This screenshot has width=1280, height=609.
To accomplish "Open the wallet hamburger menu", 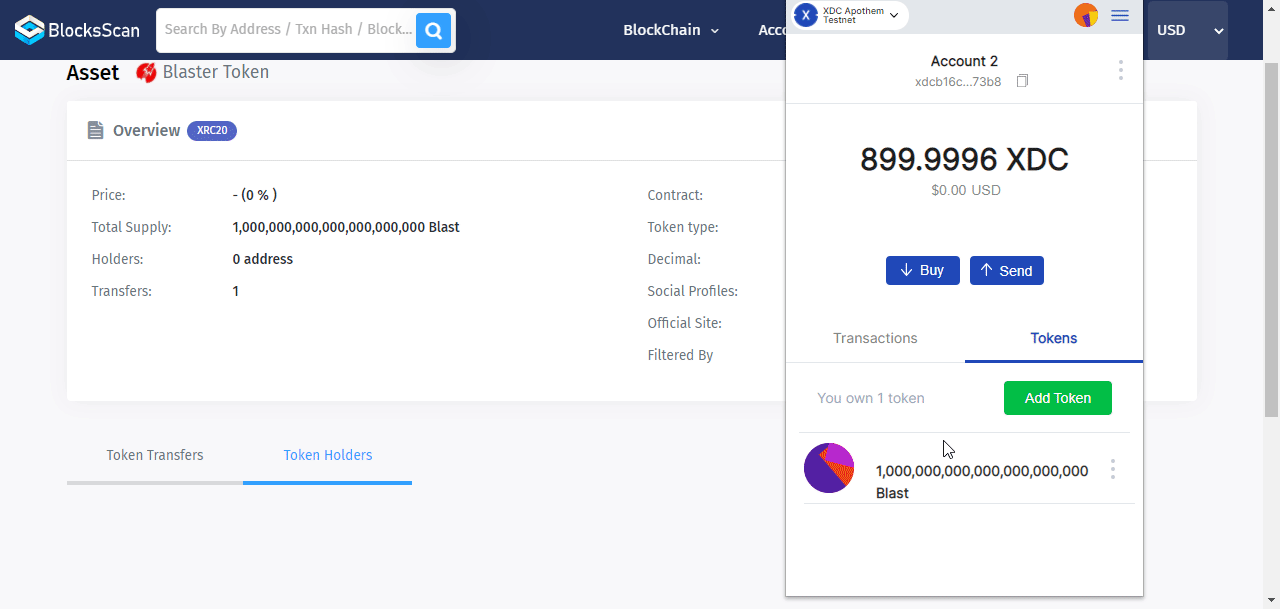I will pos(1120,15).
